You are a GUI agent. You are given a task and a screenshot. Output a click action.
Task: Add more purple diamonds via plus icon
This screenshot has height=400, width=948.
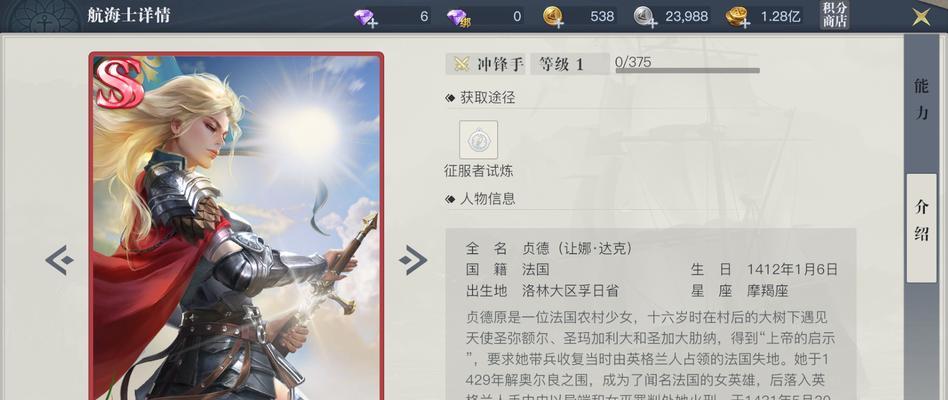[x=373, y=24]
